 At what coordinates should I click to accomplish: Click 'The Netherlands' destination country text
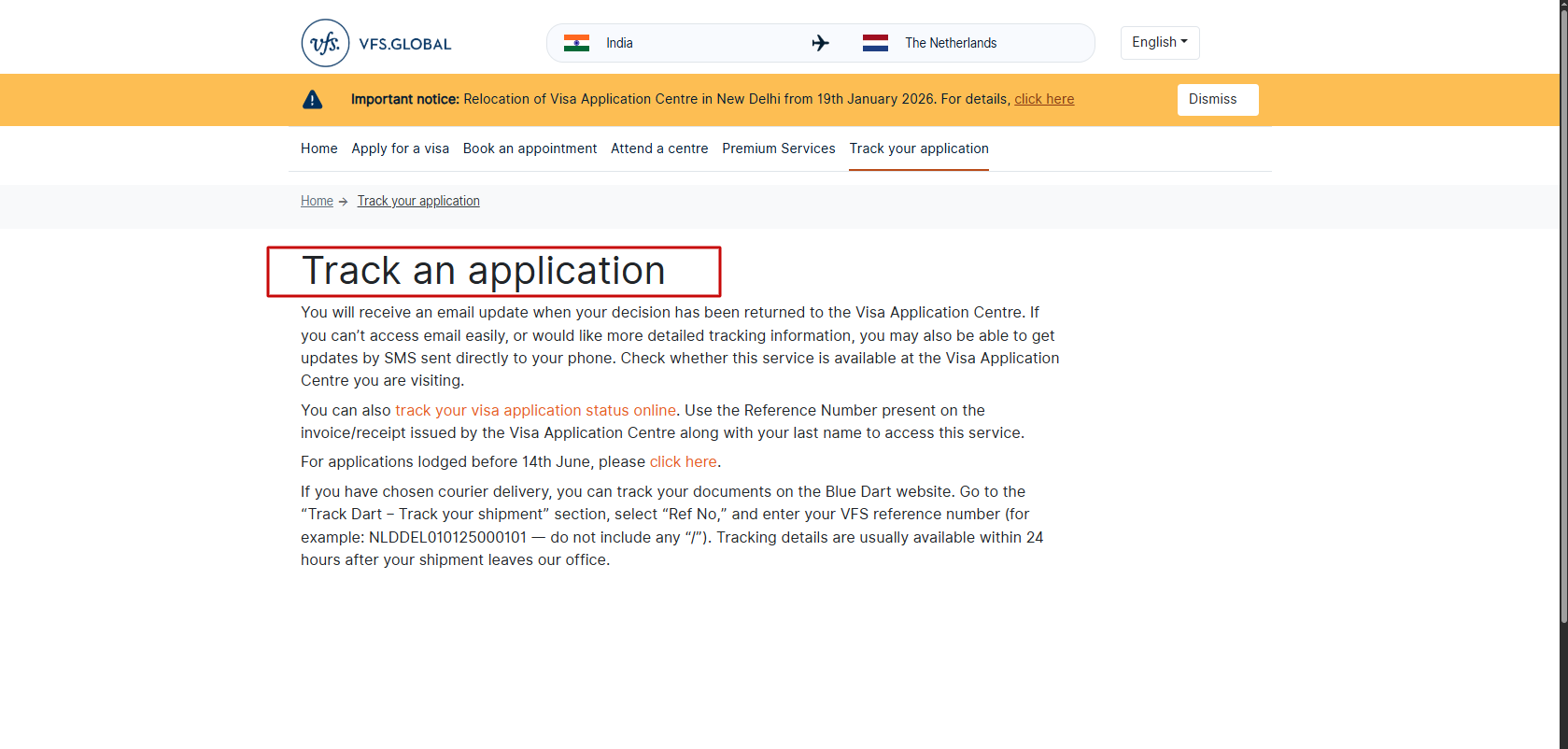click(951, 43)
